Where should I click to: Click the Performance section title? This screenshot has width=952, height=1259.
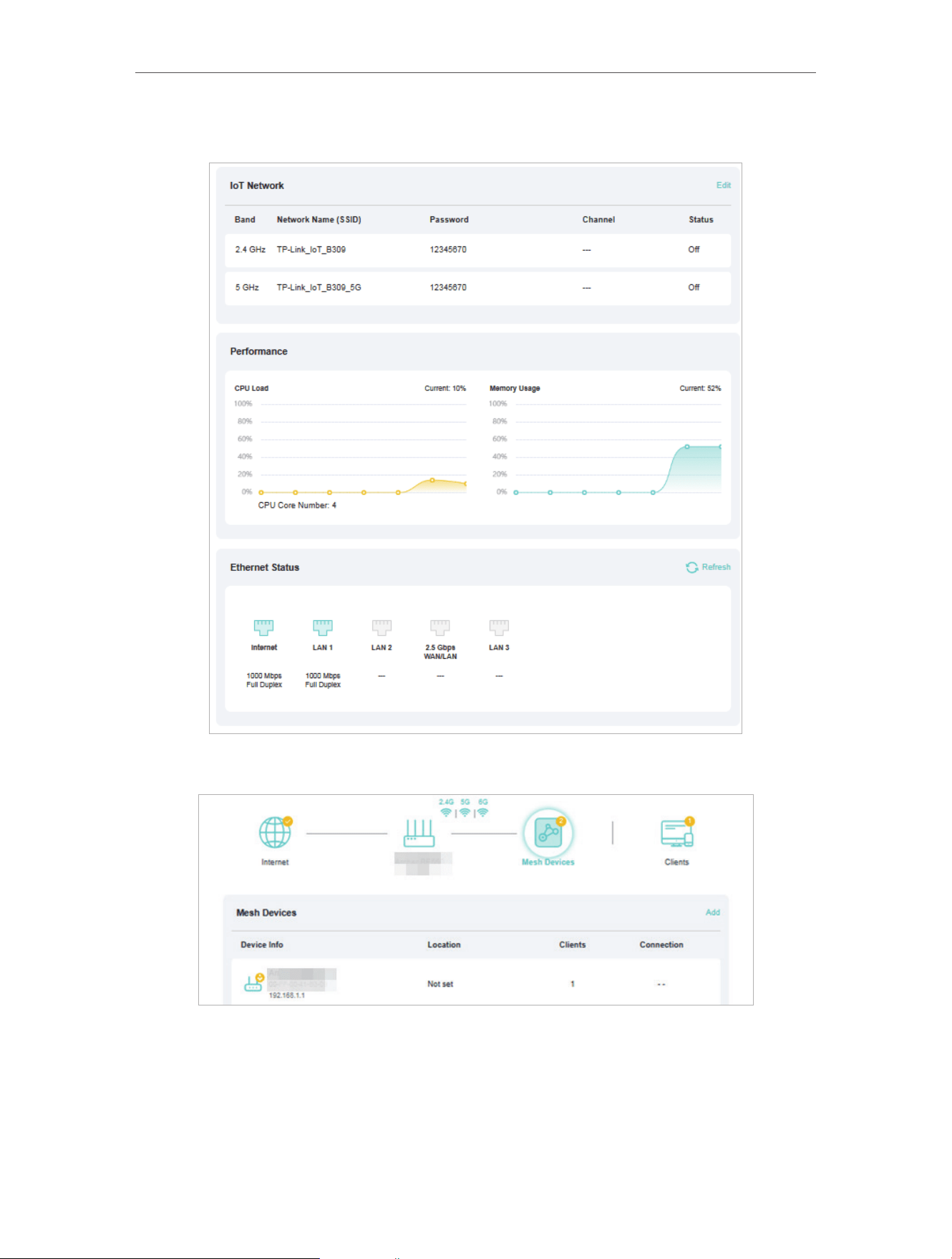pos(258,352)
